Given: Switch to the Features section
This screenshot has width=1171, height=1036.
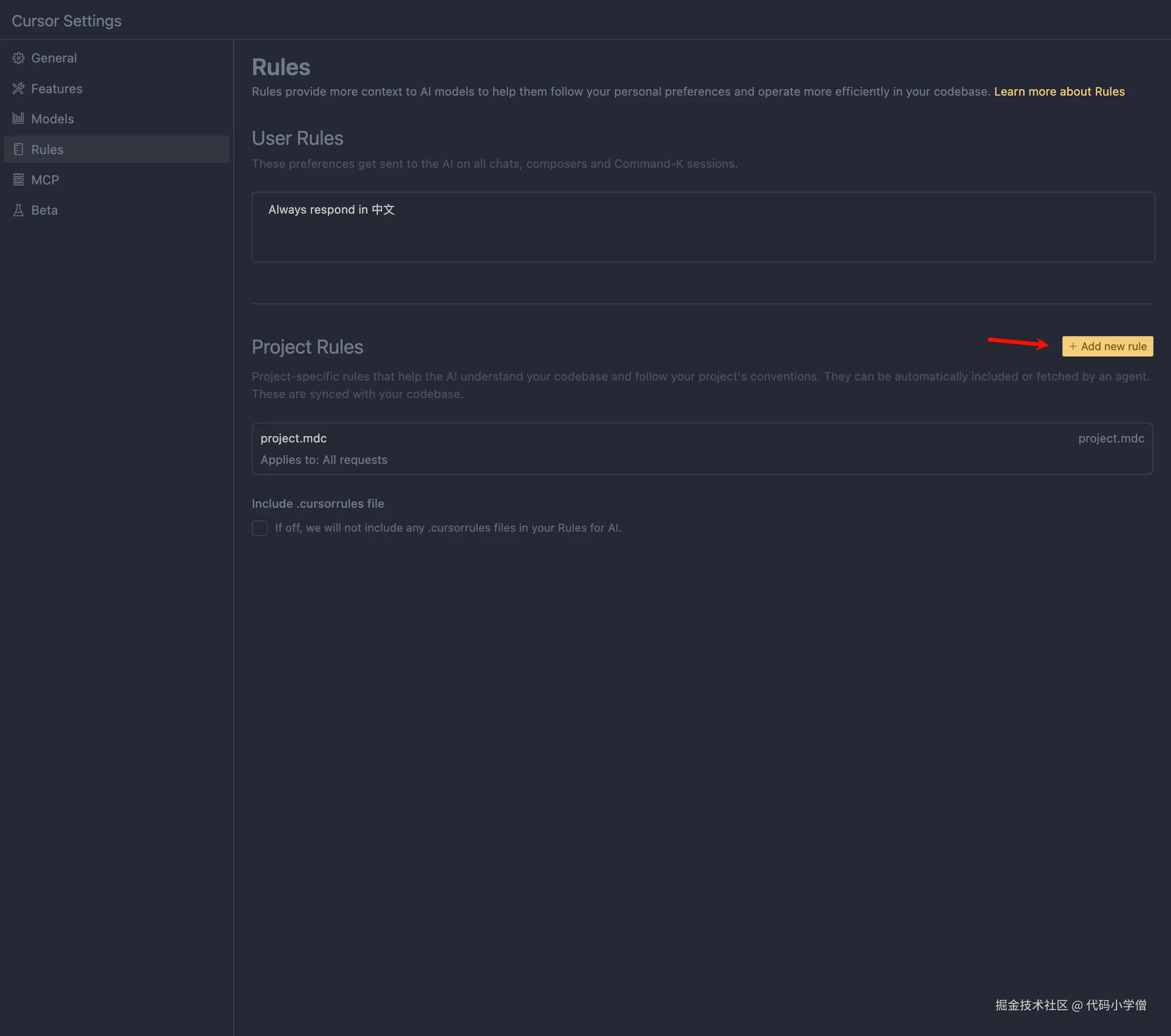Looking at the screenshot, I should pos(57,89).
